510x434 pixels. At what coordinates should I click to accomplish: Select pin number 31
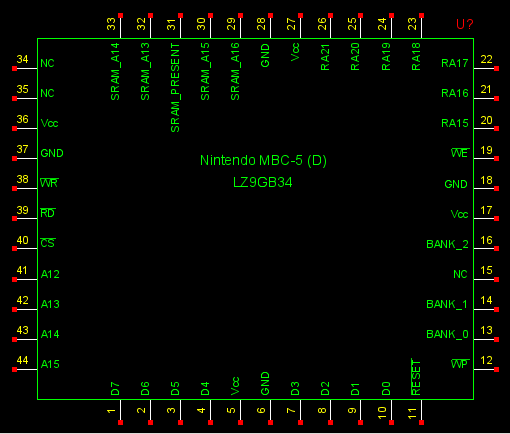[171, 24]
